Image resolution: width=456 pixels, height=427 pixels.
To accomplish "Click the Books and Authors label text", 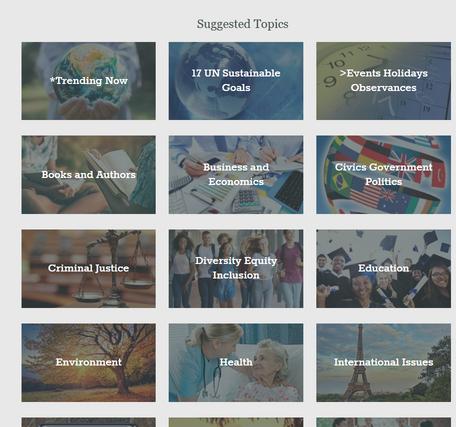I will (x=88, y=175).
